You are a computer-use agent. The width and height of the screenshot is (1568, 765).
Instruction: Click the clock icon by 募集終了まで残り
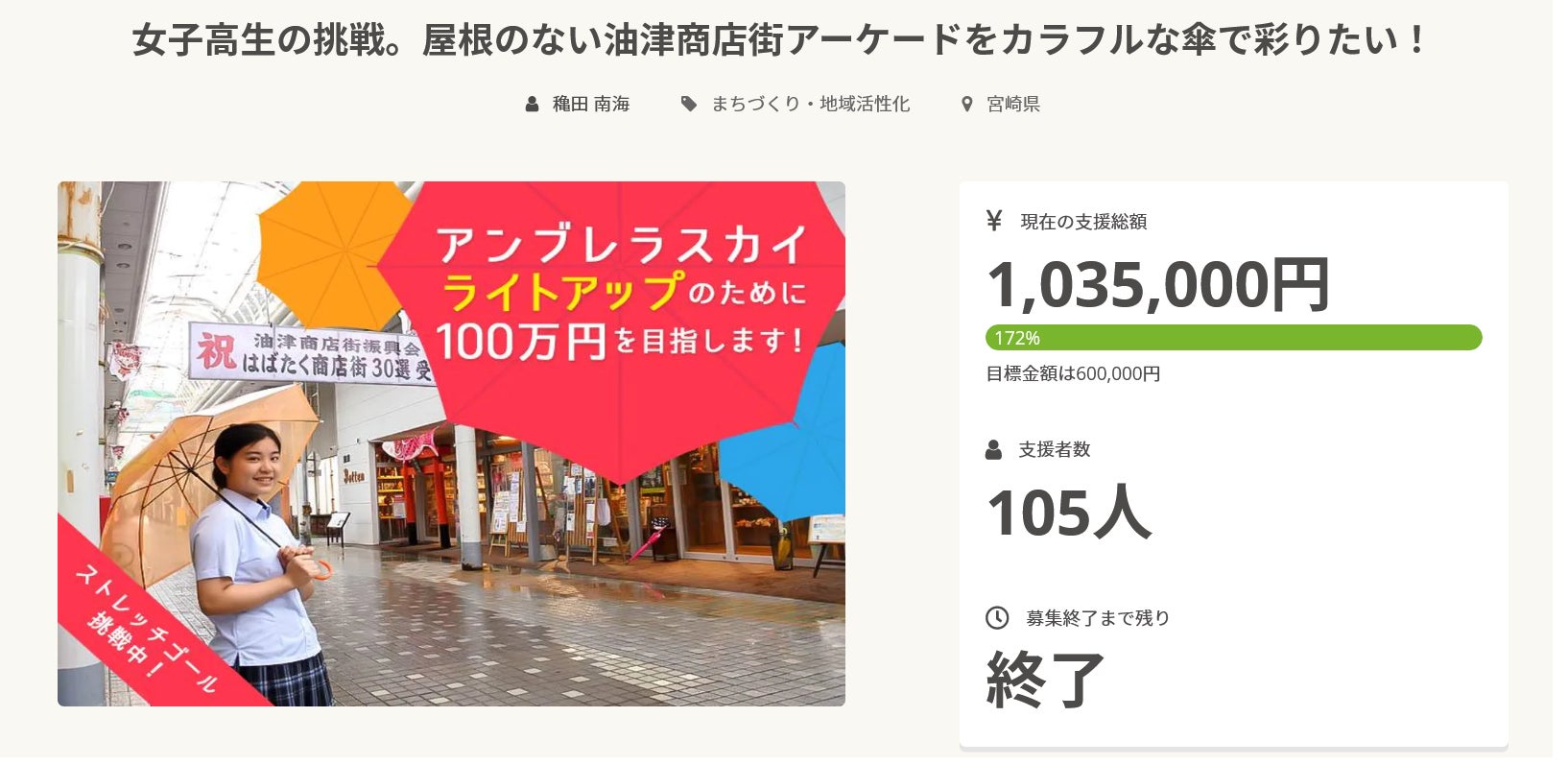(x=997, y=617)
